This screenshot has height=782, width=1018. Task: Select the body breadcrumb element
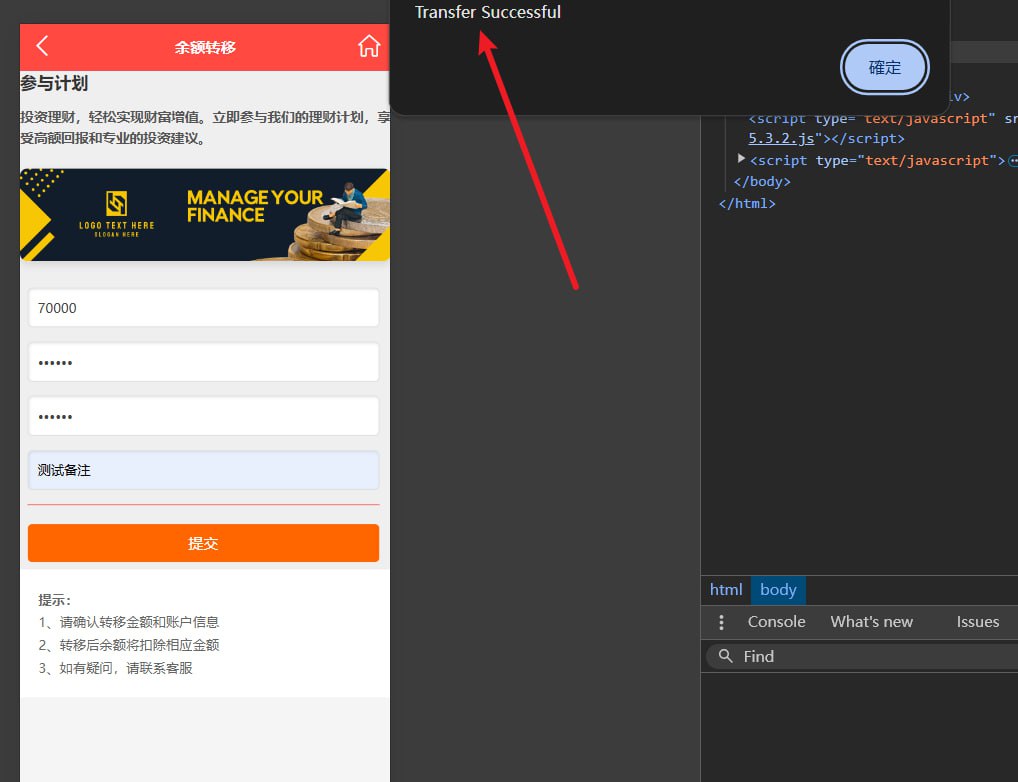[778, 590]
